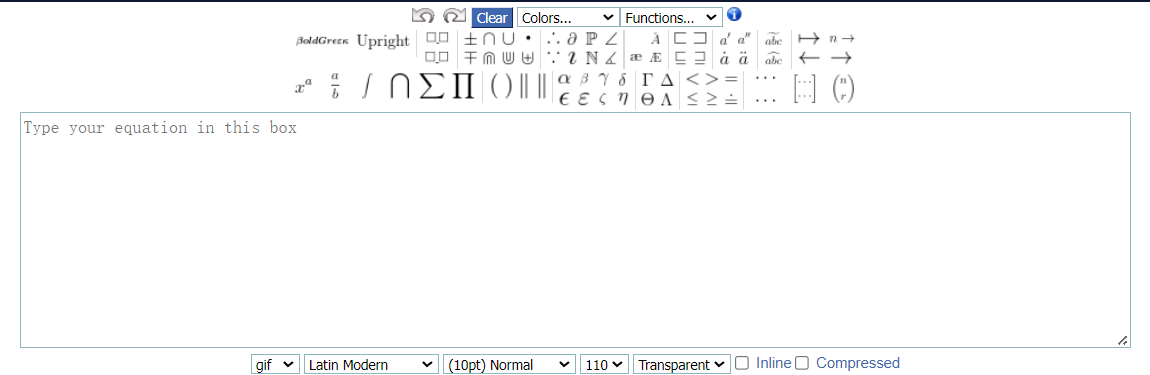Image resolution: width=1150 pixels, height=375 pixels.
Task: Insert a superscript x^a template
Action: pos(304,87)
